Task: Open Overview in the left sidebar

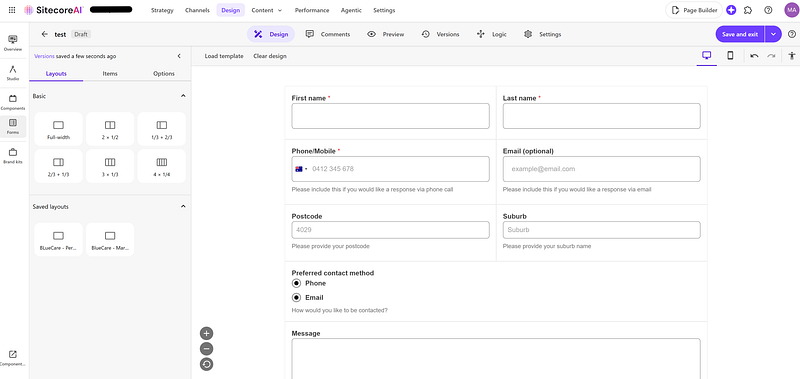Action: pyautogui.click(x=13, y=43)
